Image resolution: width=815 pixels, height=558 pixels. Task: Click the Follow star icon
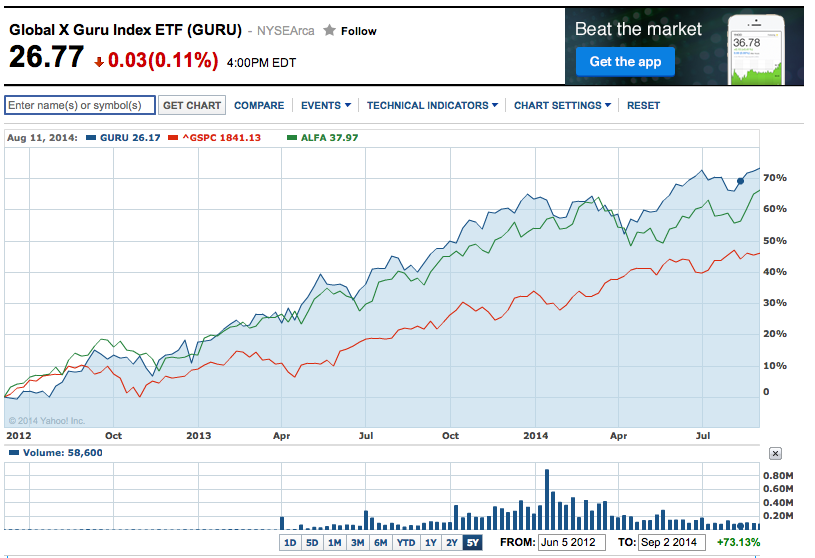[x=329, y=31]
